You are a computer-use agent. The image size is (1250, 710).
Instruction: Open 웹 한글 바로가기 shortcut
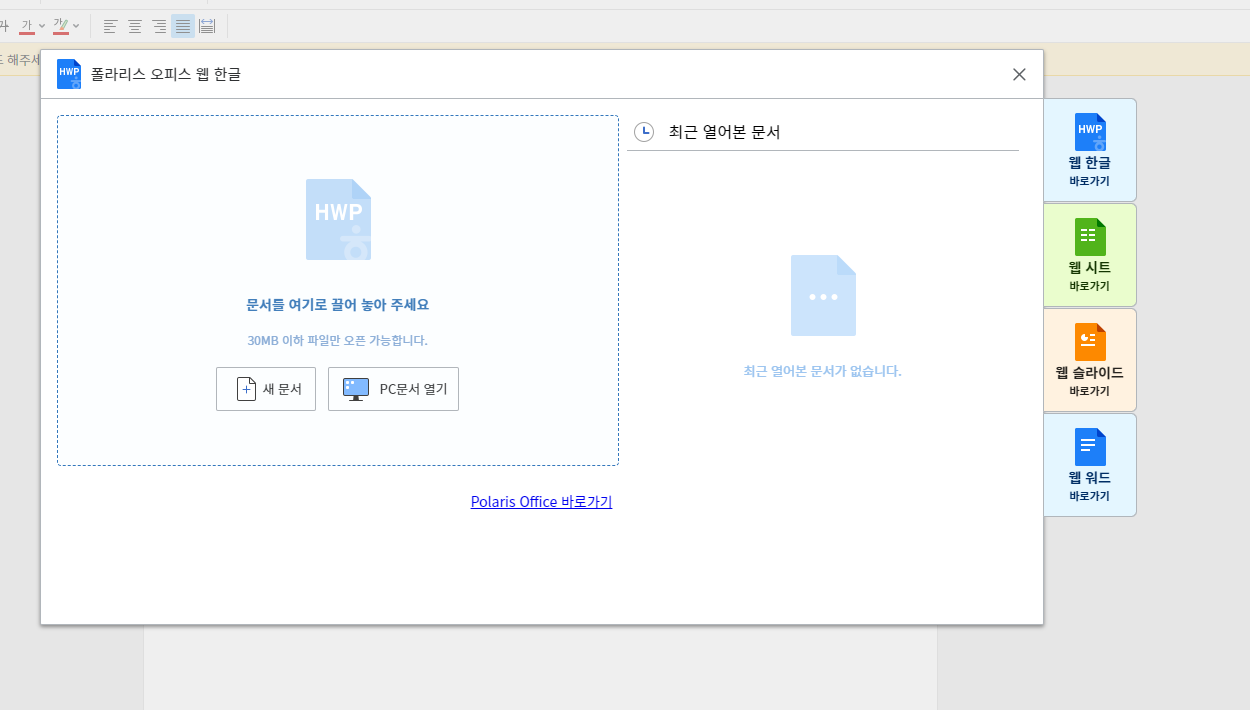[1089, 150]
